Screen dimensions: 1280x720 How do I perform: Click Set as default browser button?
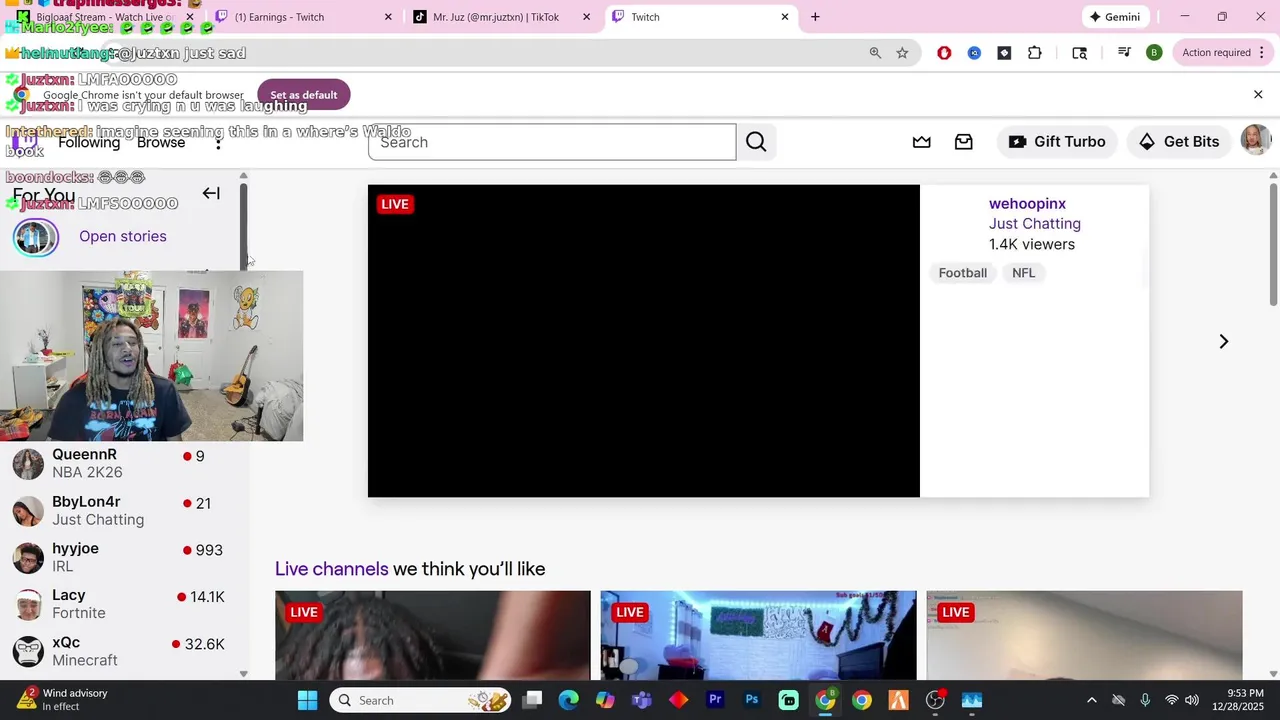pos(304,95)
